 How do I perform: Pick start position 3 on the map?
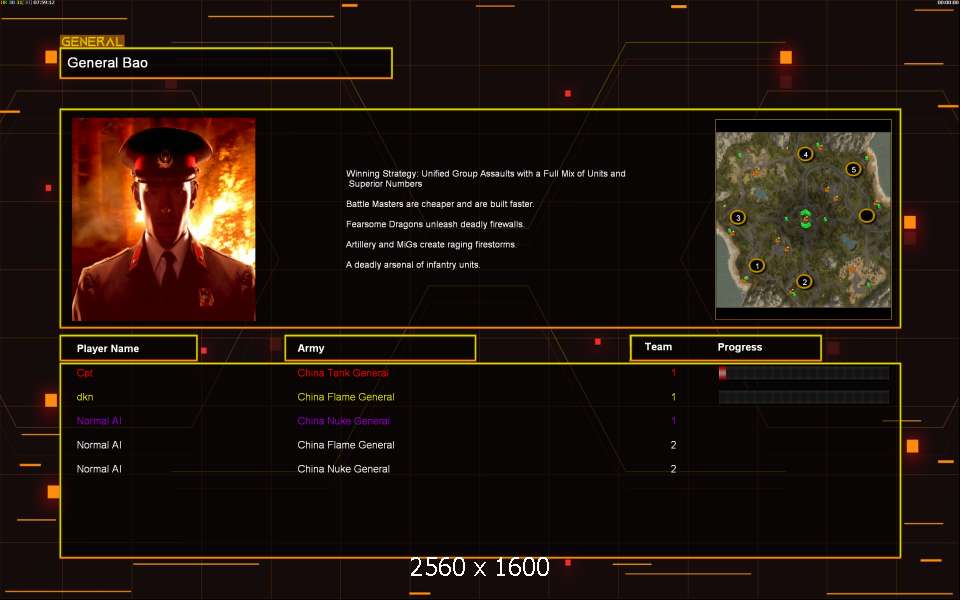pos(738,217)
